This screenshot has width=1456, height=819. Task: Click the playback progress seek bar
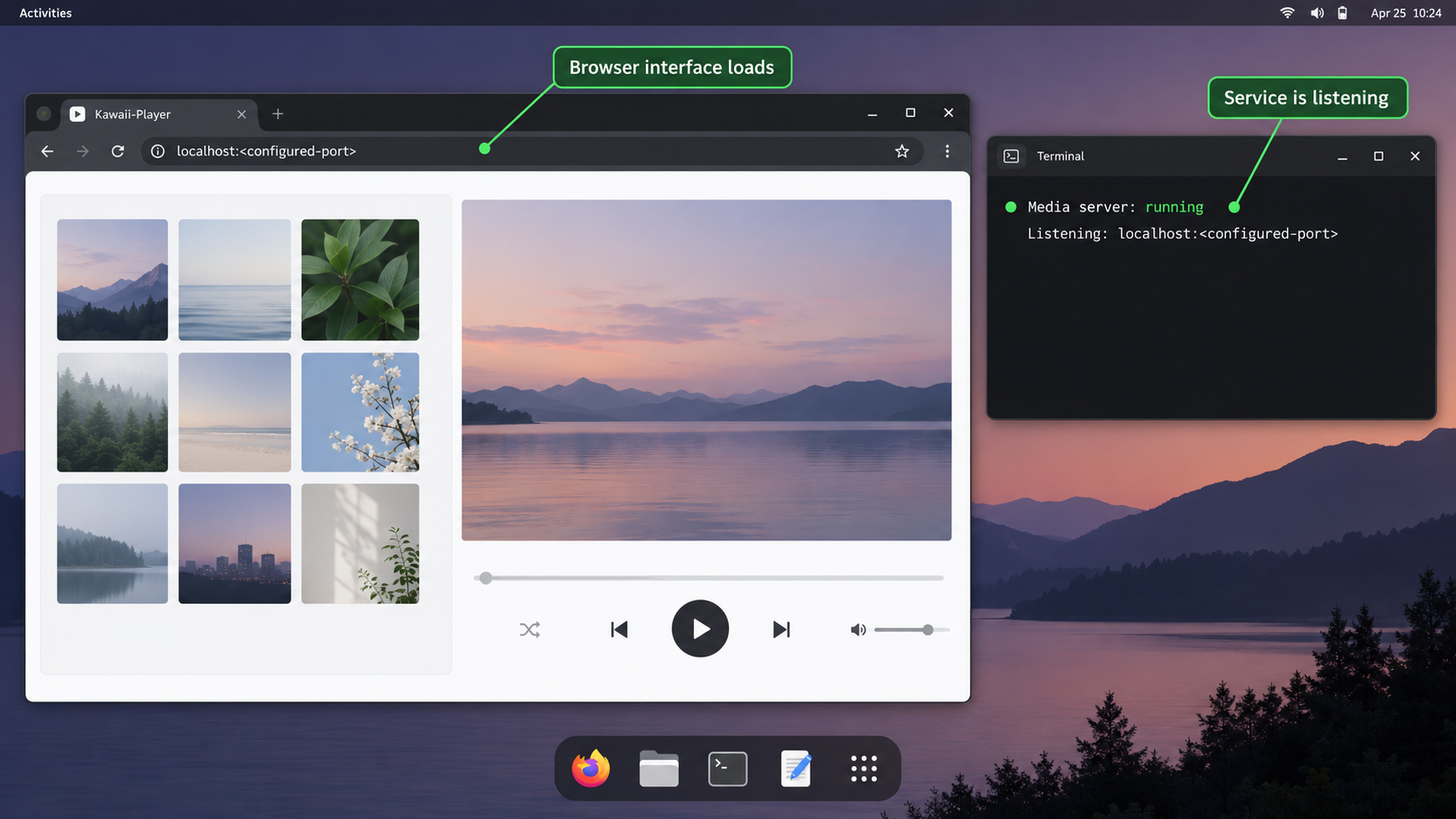click(x=709, y=578)
